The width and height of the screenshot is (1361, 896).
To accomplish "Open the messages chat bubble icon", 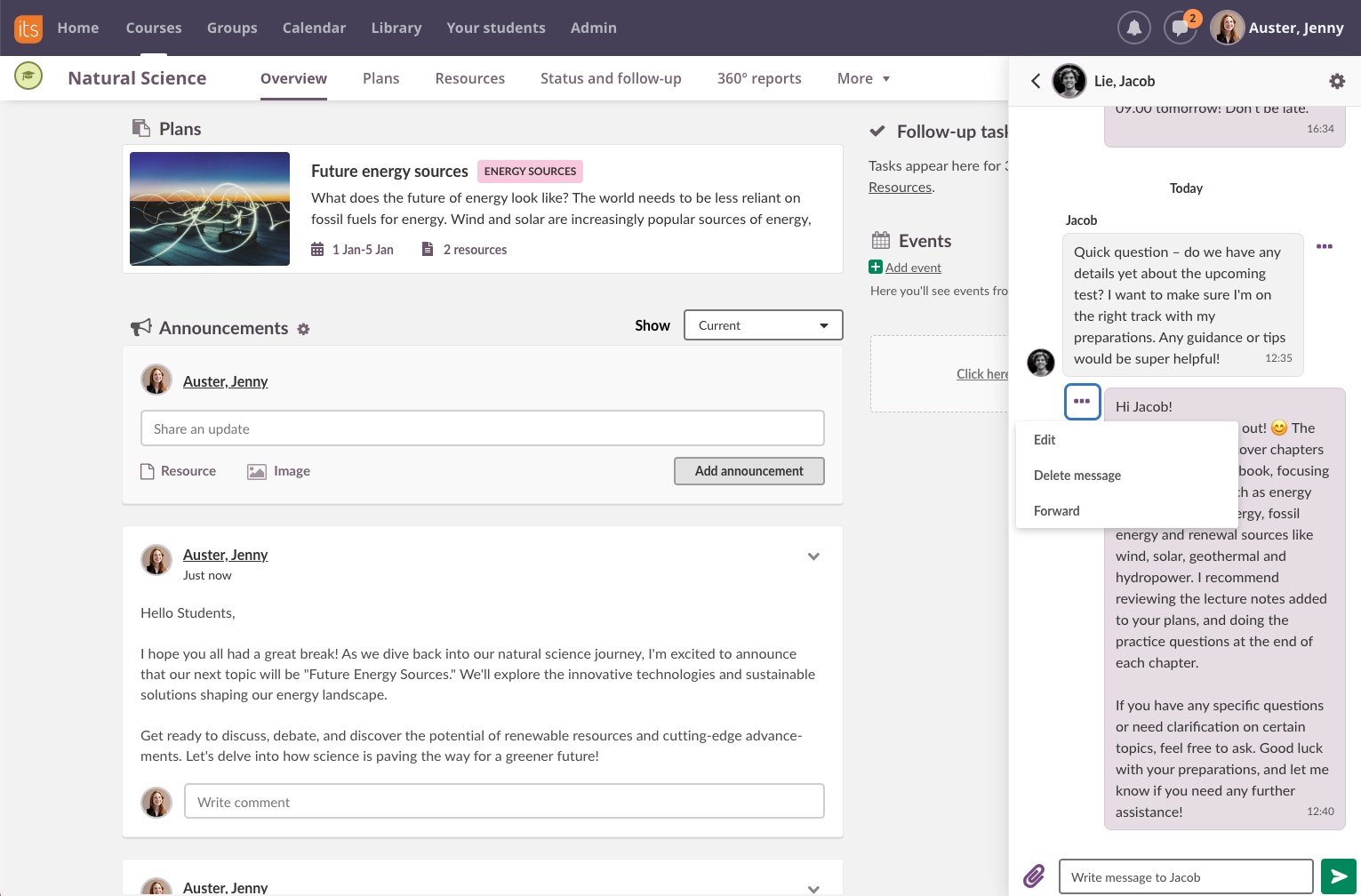I will pos(1180,28).
